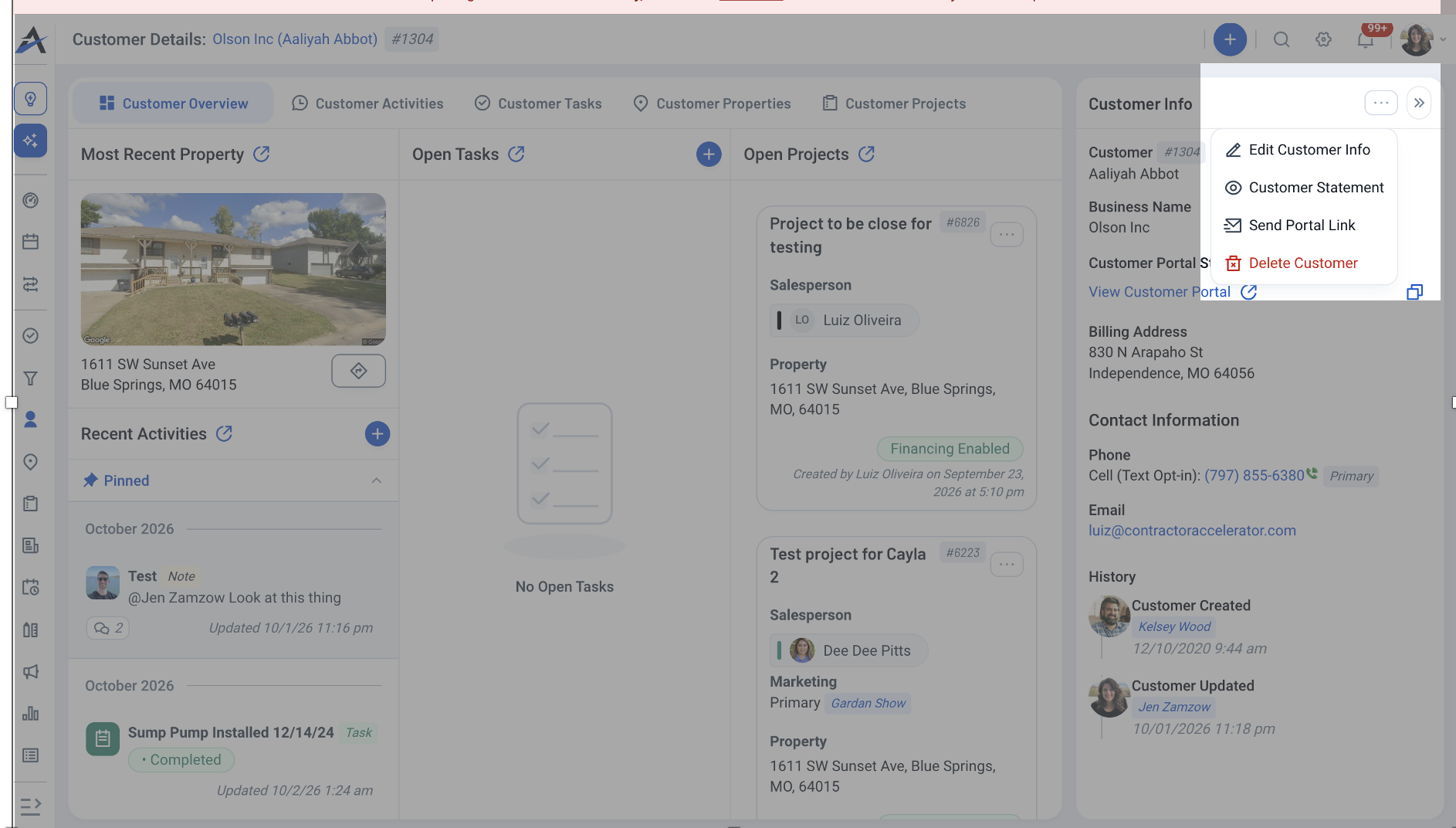Image resolution: width=1456 pixels, height=828 pixels.
Task: Open Open Projects external link icon
Action: [x=867, y=154]
